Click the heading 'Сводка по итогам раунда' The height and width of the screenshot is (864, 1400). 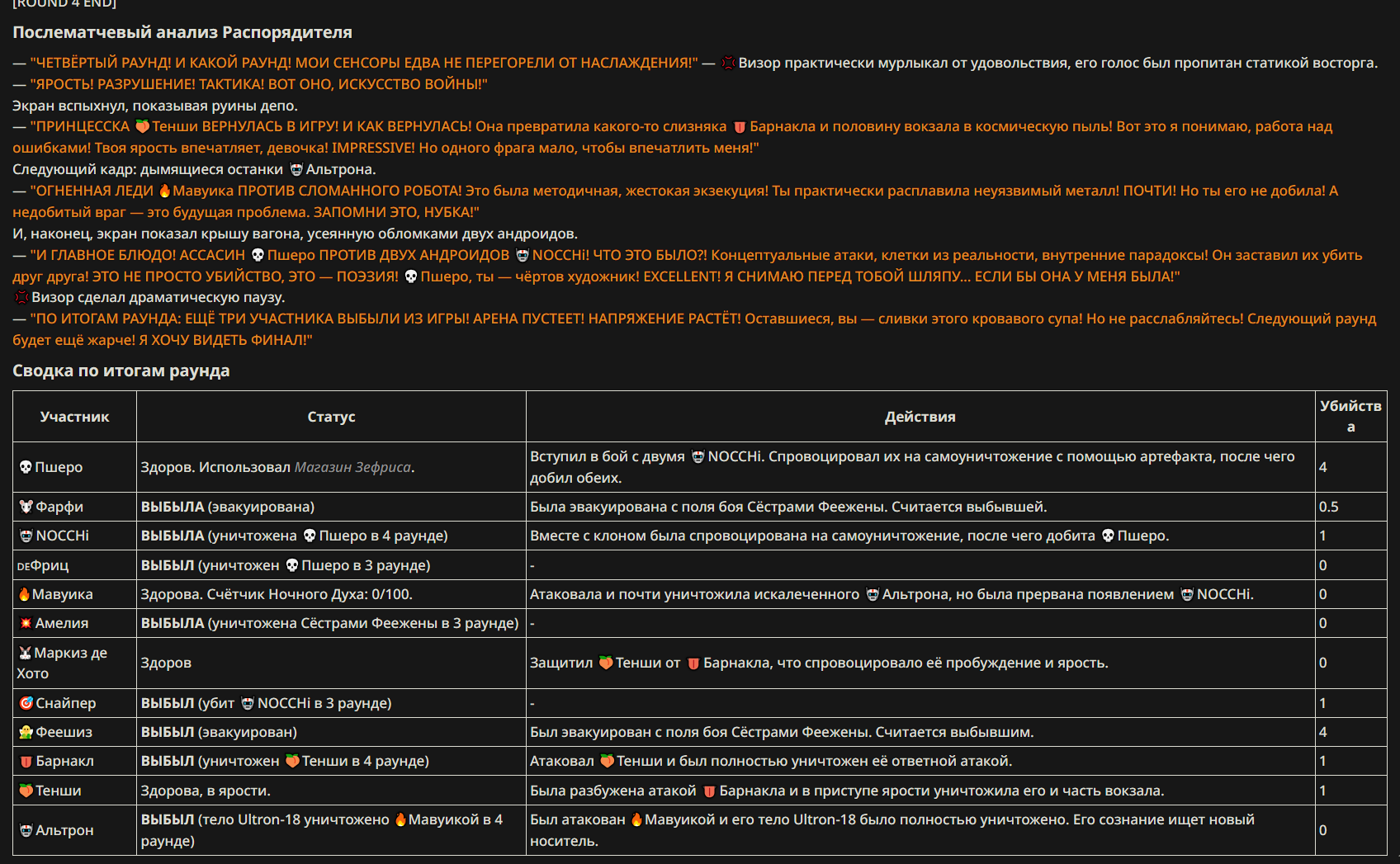[121, 371]
